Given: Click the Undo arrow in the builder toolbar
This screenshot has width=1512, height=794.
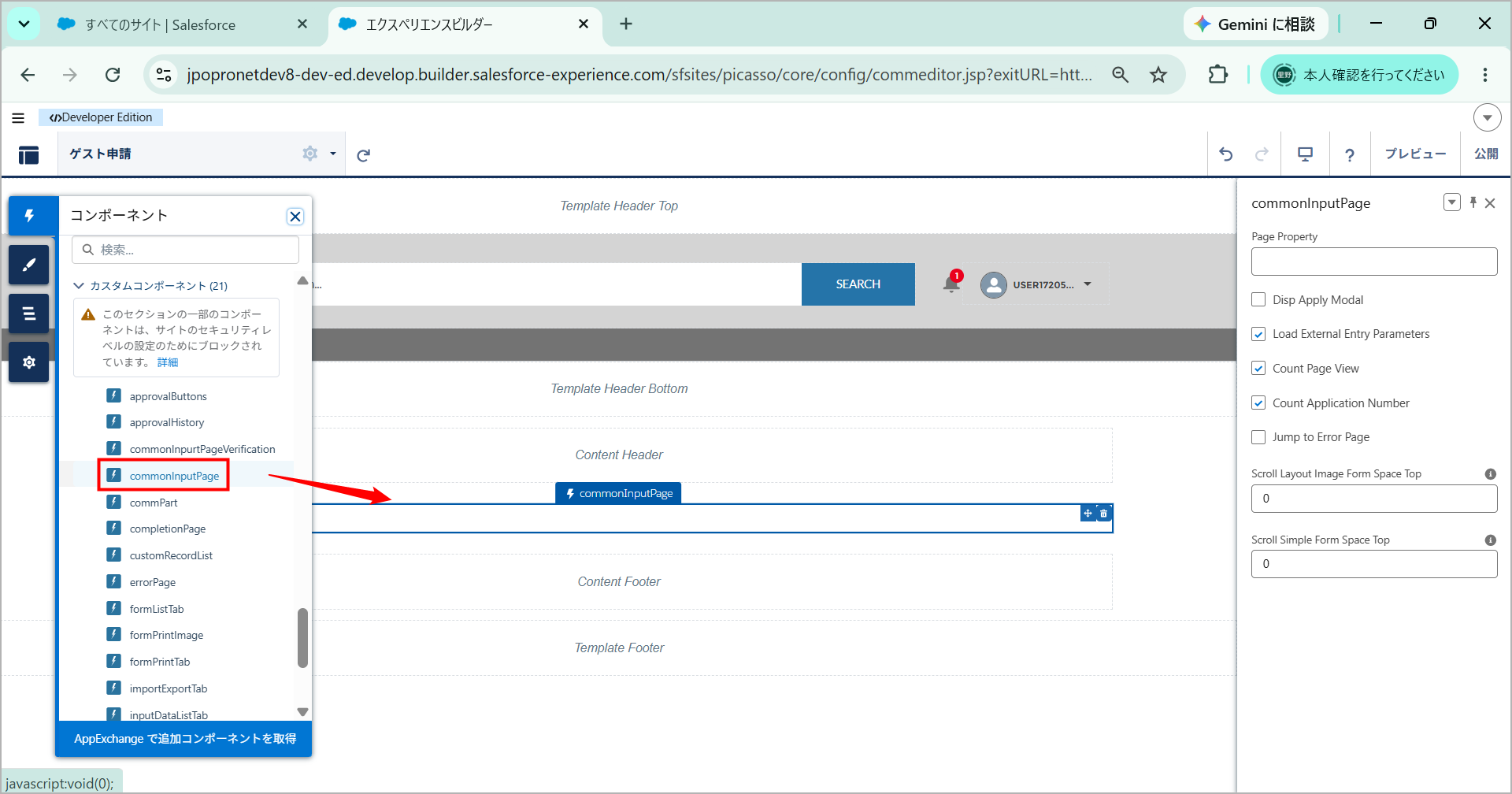Looking at the screenshot, I should click(x=1226, y=154).
